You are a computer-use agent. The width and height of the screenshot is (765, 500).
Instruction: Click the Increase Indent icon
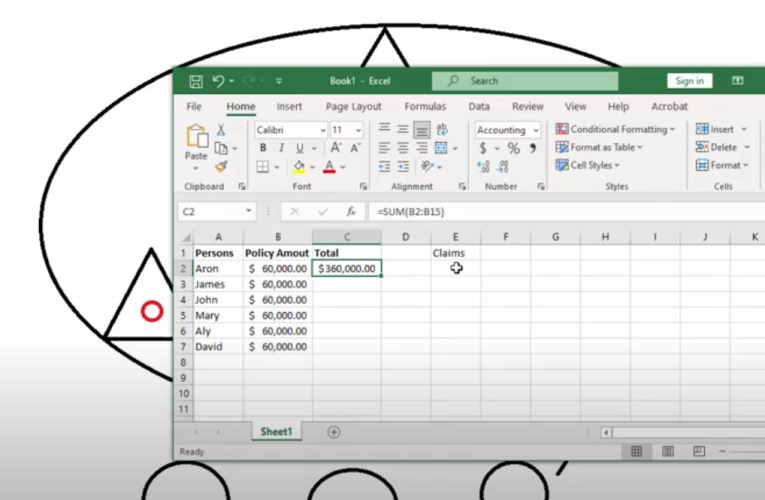(403, 167)
